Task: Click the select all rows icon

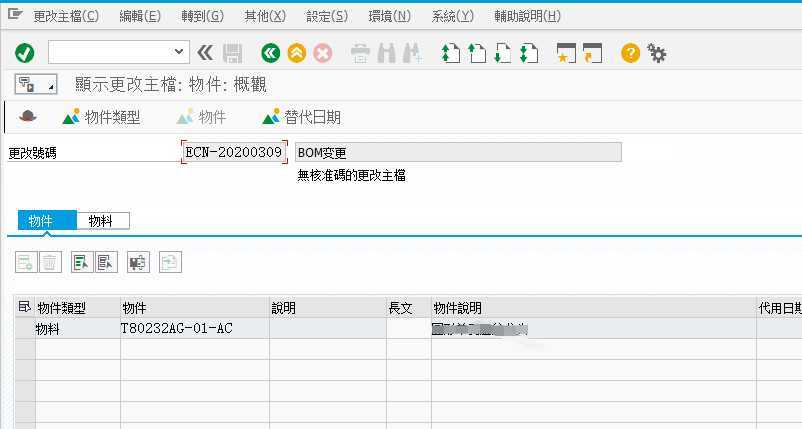Action: (82, 262)
